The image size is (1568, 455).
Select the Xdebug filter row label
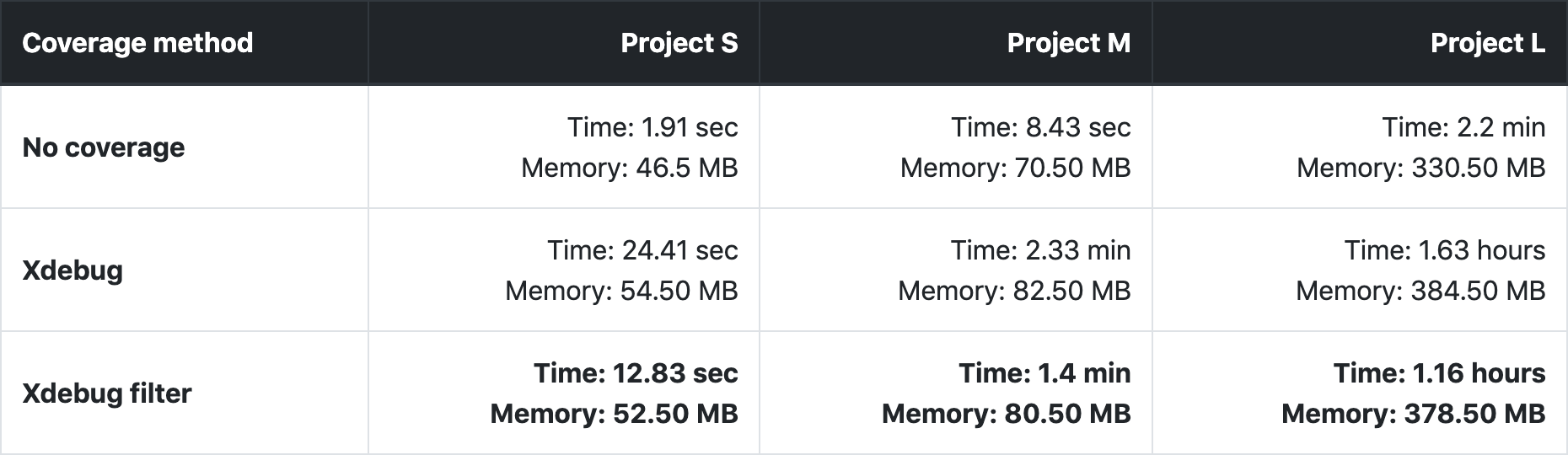coord(107,393)
